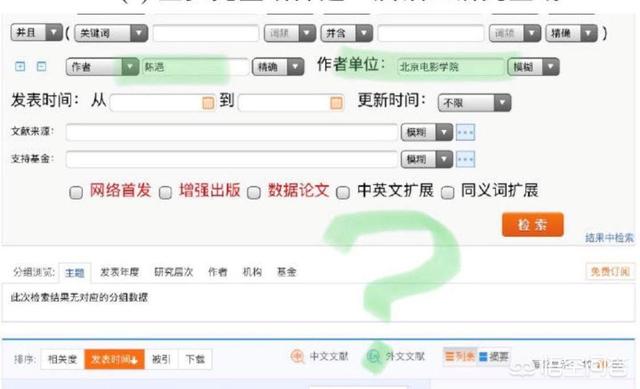Image resolution: width=640 pixels, height=389 pixels.
Task: Select the 机构 grouping tab
Action: 252,272
